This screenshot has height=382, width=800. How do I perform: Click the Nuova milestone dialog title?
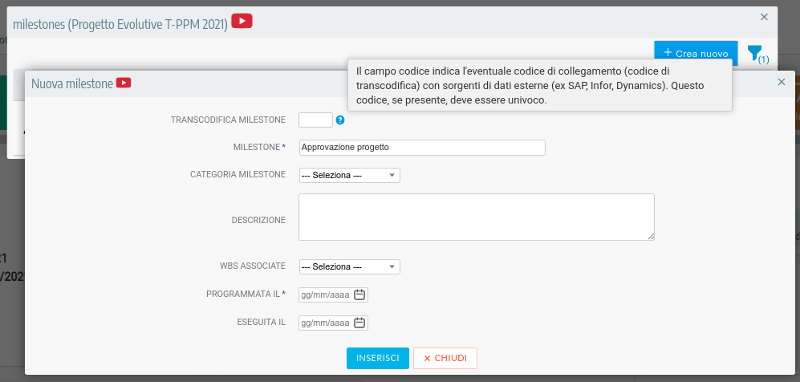[72, 84]
